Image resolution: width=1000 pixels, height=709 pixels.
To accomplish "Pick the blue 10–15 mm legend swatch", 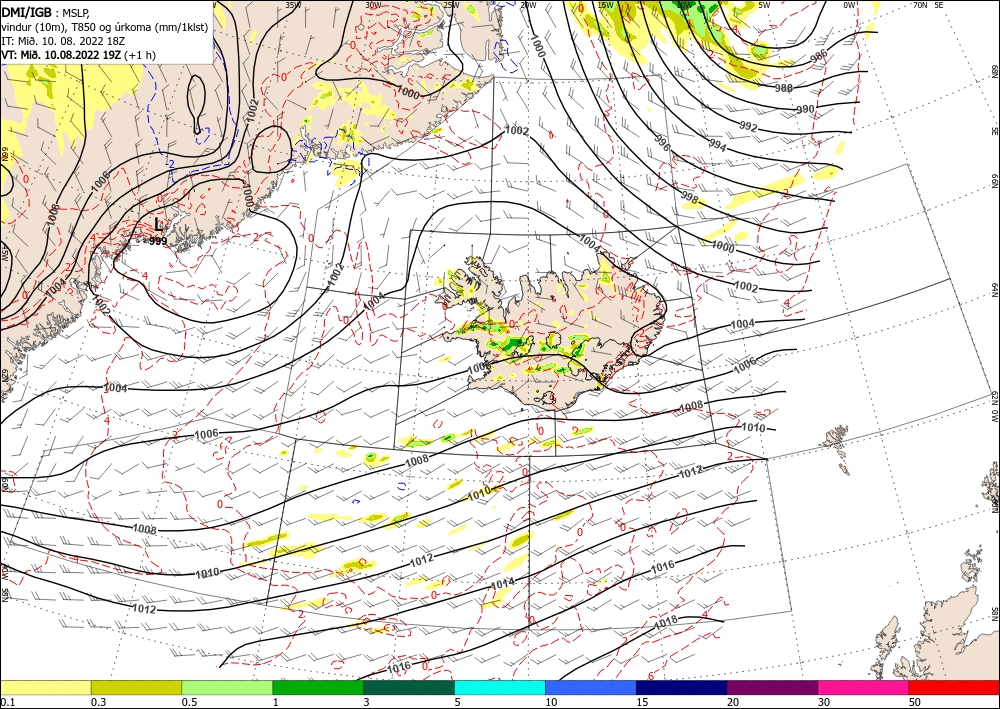I will point(591,687).
